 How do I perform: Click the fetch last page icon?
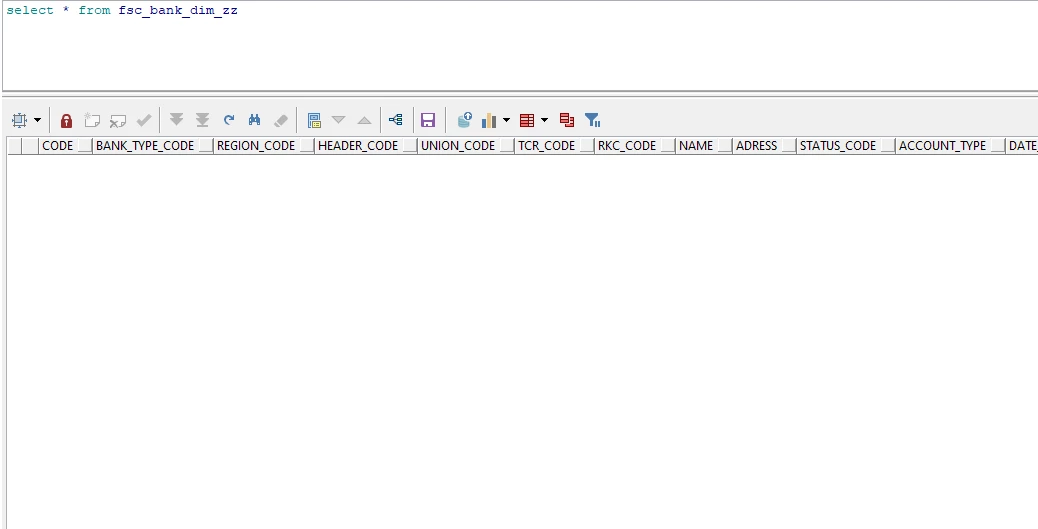203,120
